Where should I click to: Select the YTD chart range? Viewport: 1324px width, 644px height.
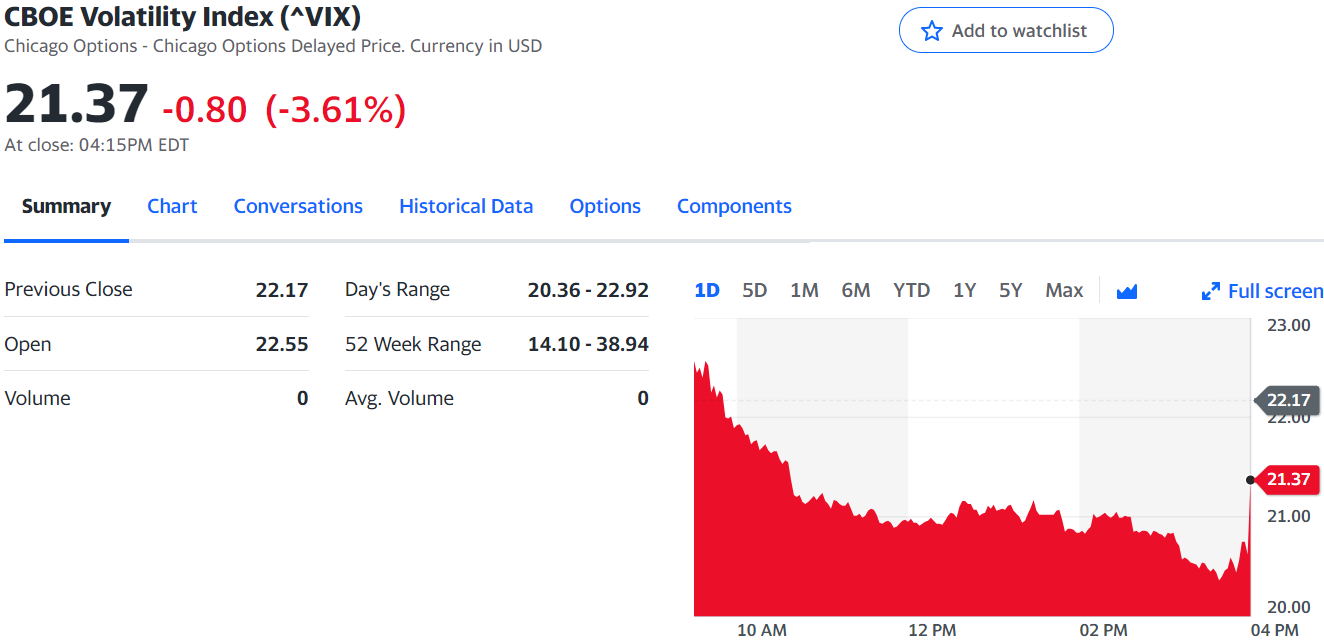(x=911, y=290)
